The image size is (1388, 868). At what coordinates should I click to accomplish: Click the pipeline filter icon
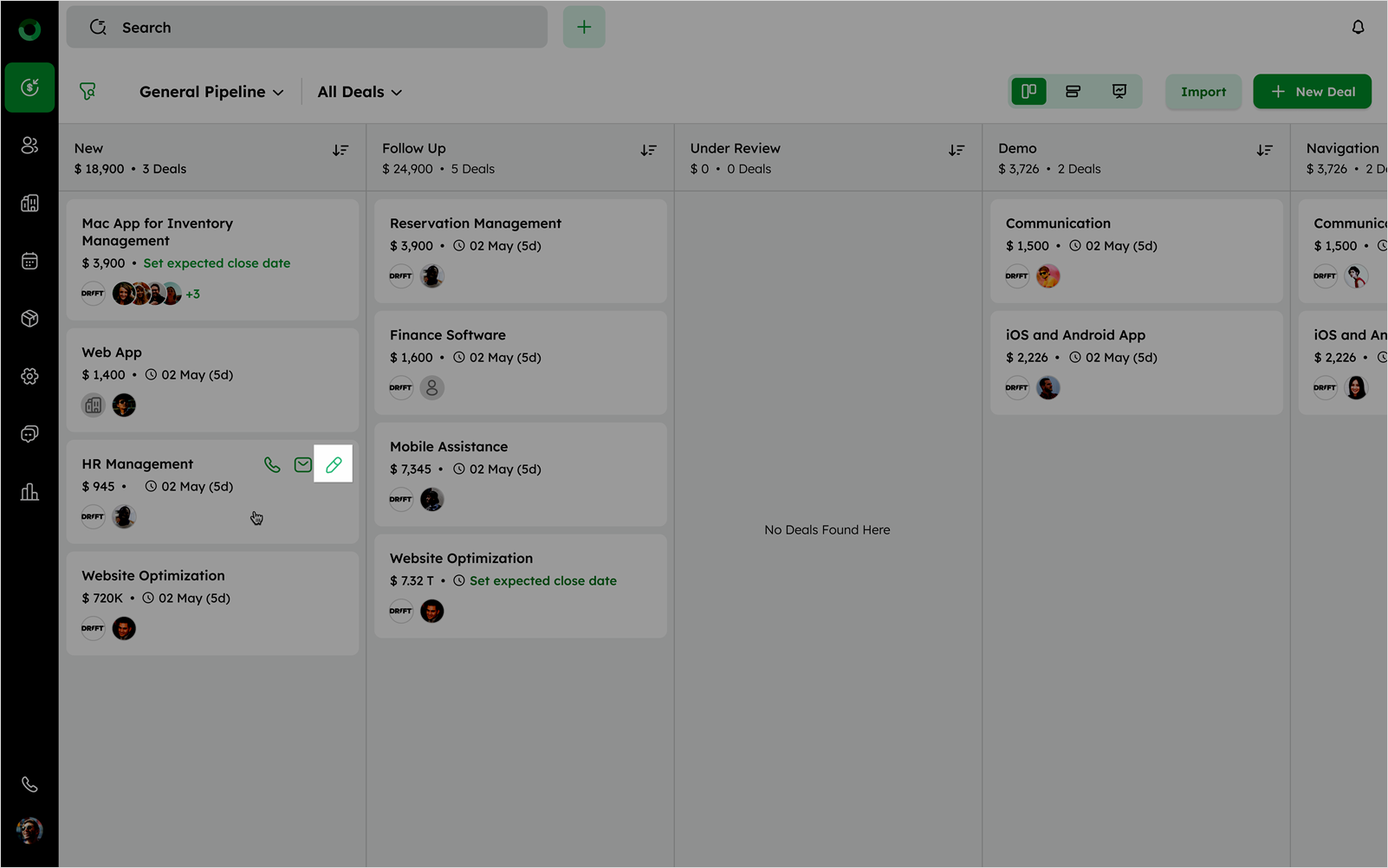pos(88,92)
